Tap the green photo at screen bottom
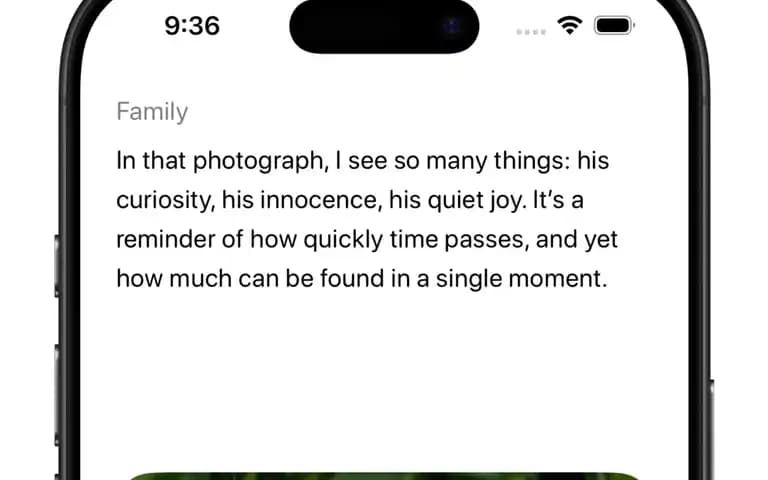This screenshot has height=480, width=768. pyautogui.click(x=384, y=476)
